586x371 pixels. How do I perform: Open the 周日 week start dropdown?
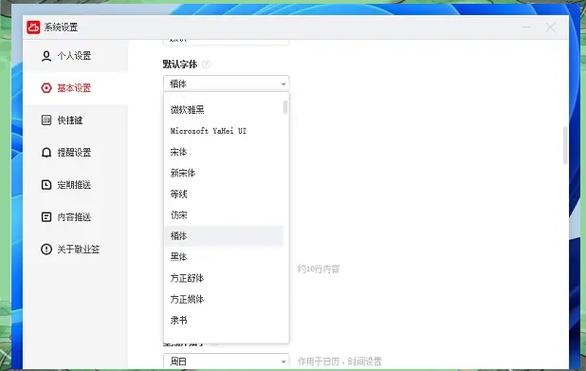coord(226,361)
